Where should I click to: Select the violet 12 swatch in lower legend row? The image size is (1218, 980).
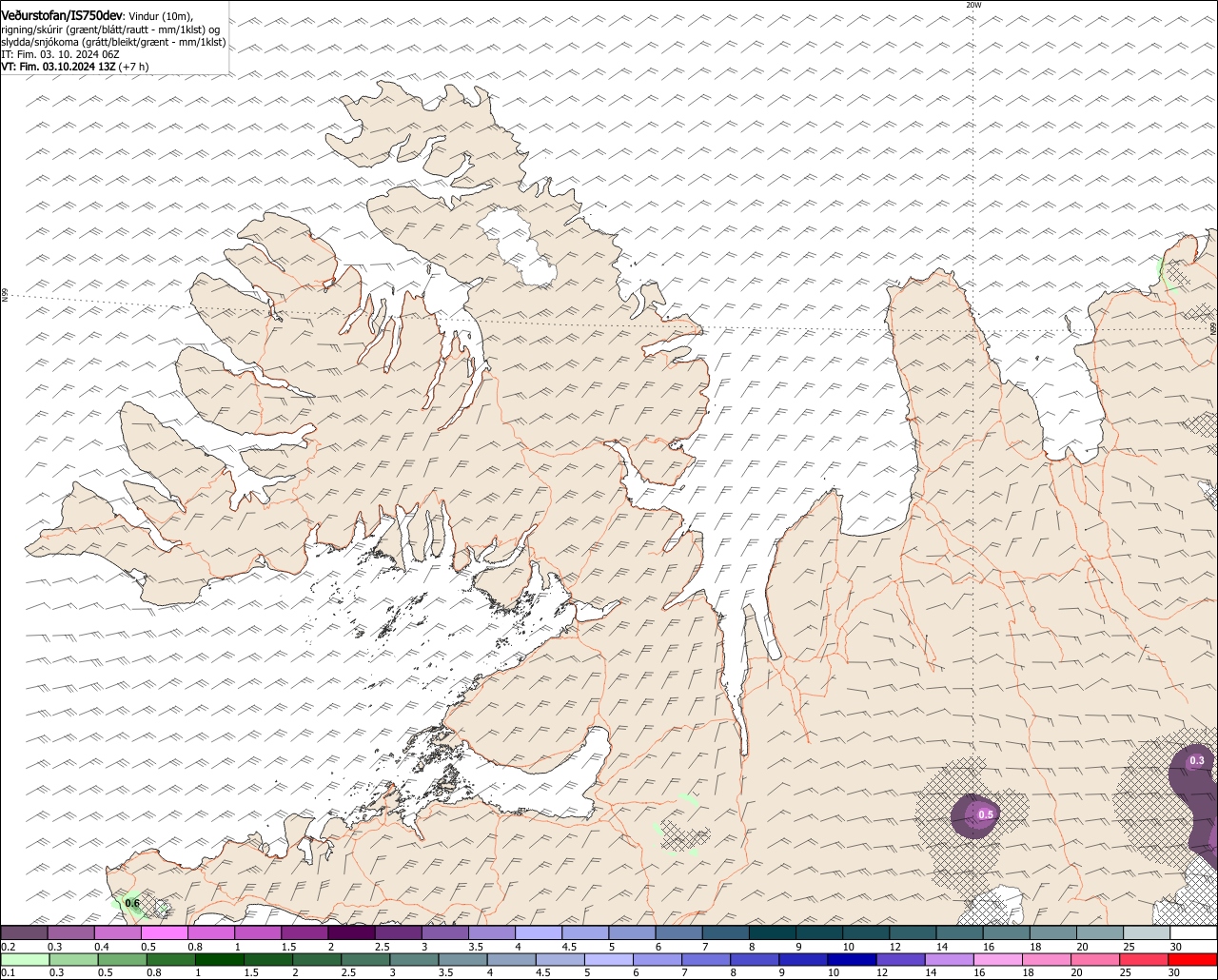coord(901,959)
